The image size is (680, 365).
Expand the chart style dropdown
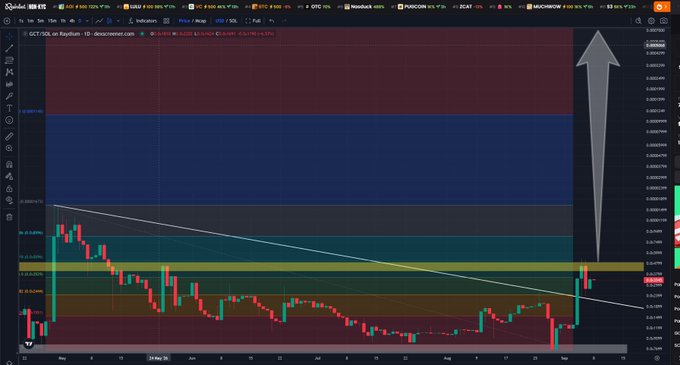click(118, 21)
